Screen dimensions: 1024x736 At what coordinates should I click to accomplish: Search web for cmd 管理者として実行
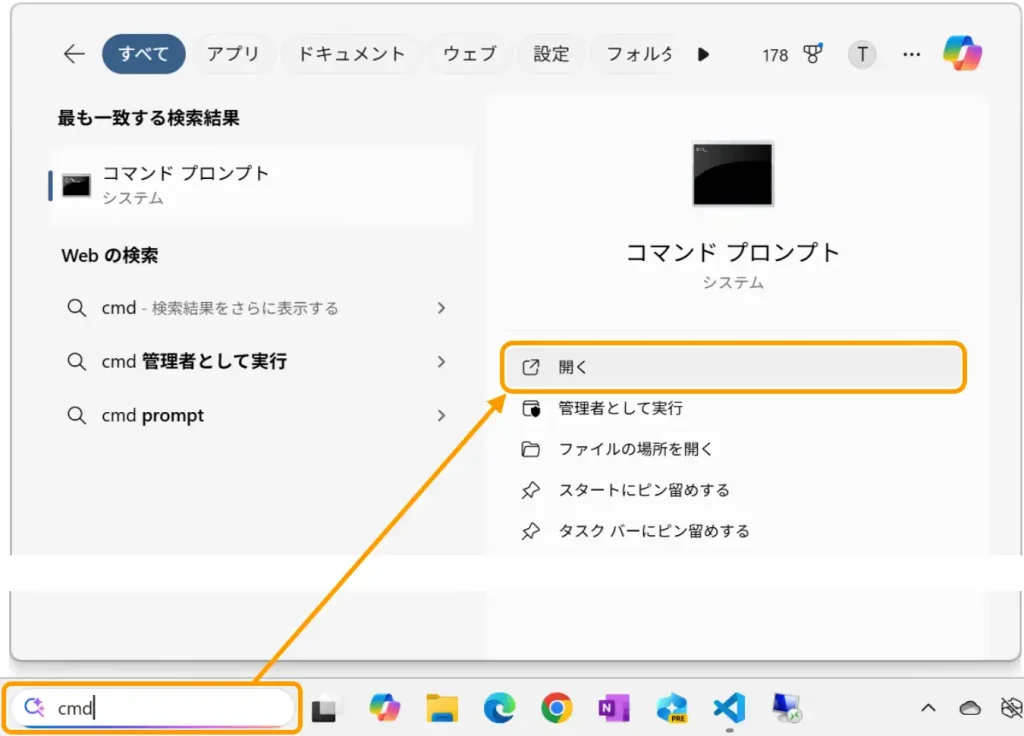pos(194,361)
